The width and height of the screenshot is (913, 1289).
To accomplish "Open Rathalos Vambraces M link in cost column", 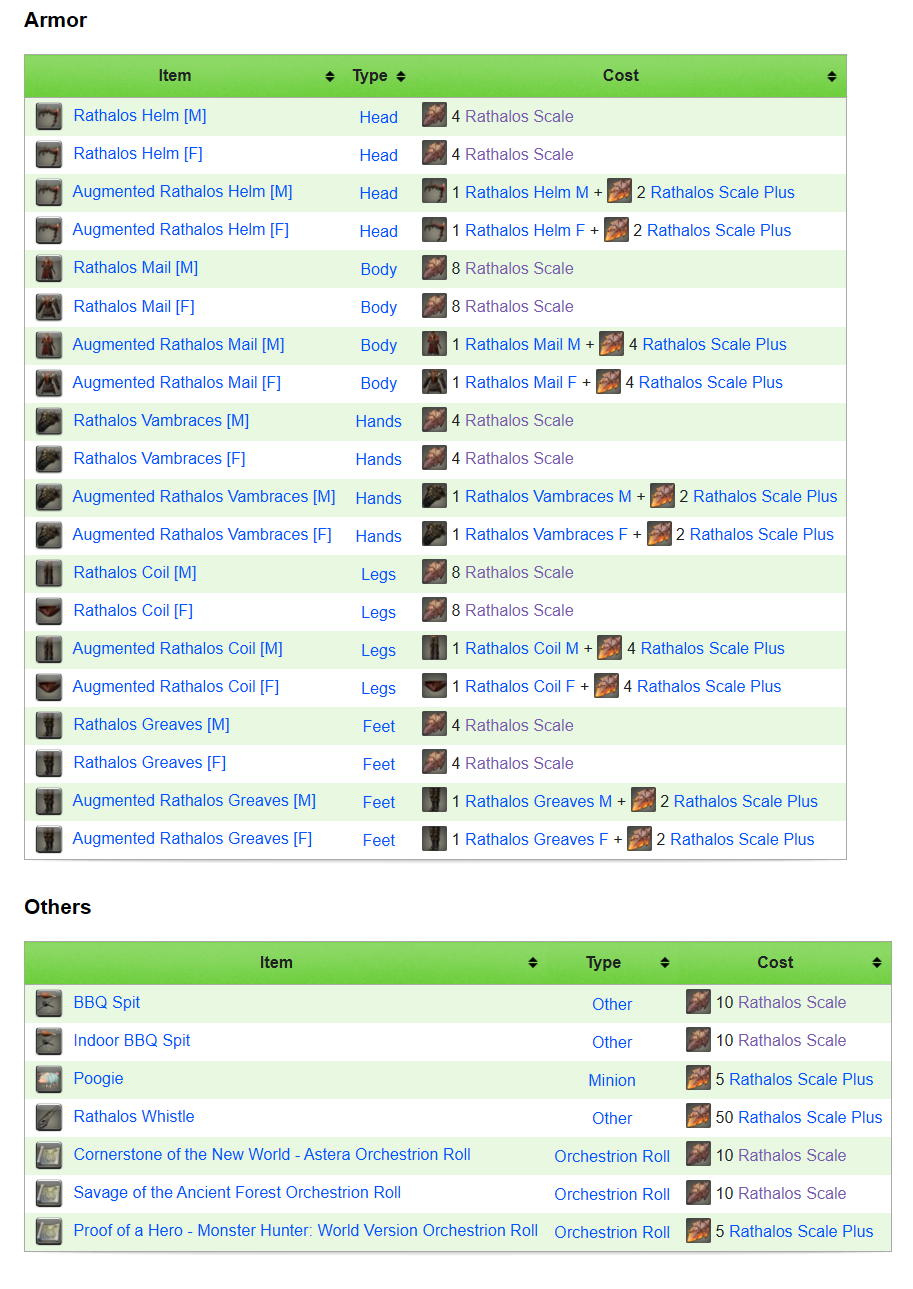I will tap(548, 496).
